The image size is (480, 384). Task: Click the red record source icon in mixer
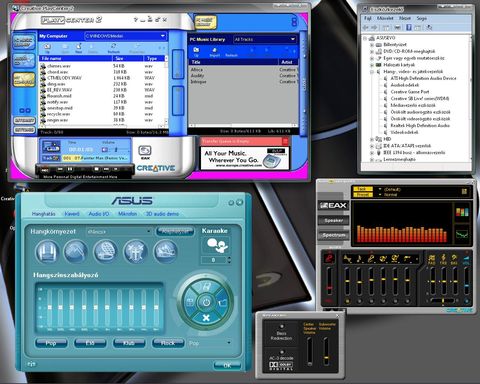click(x=329, y=258)
